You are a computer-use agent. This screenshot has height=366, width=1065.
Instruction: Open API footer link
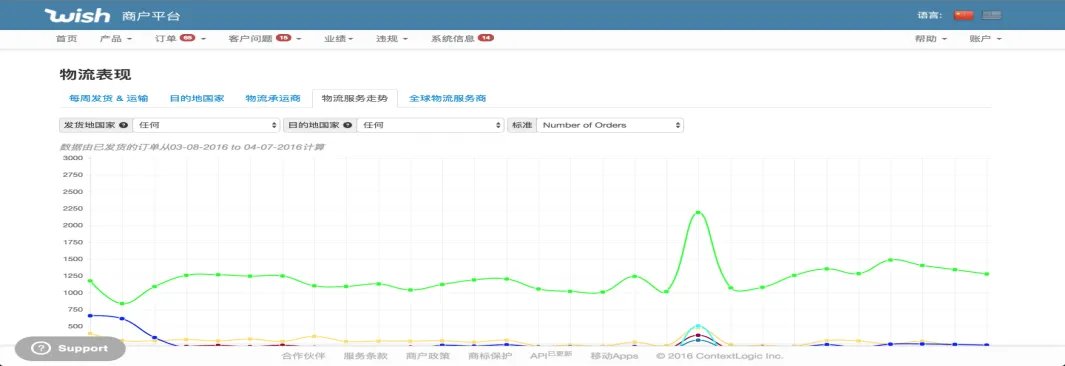(551, 355)
